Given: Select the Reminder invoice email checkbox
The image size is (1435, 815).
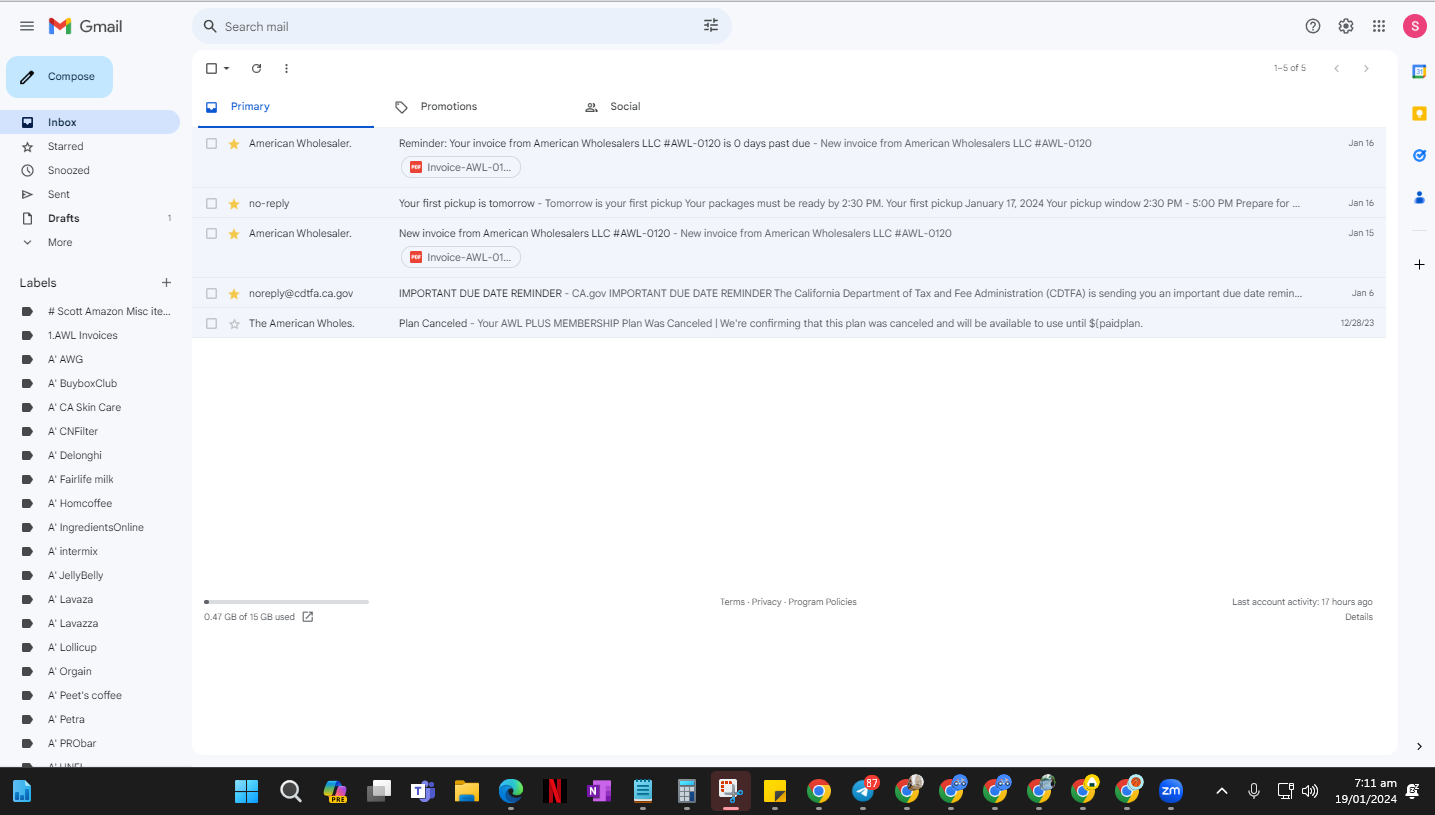Looking at the screenshot, I should coord(211,143).
